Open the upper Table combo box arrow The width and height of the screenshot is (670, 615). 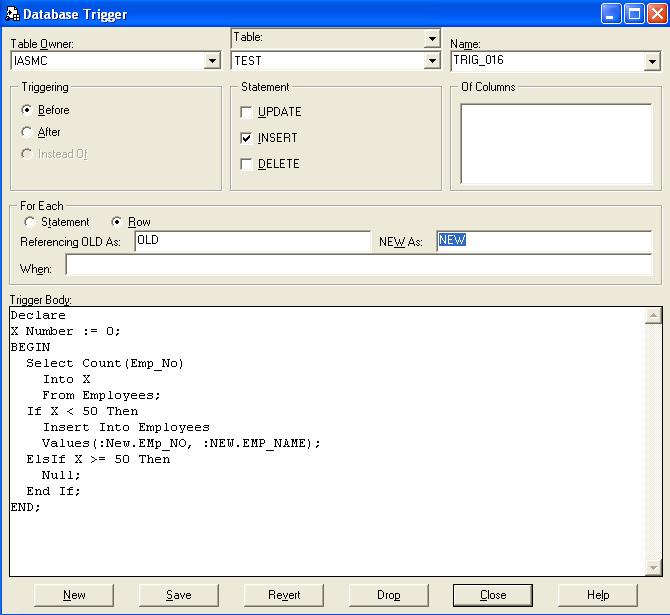(x=432, y=39)
